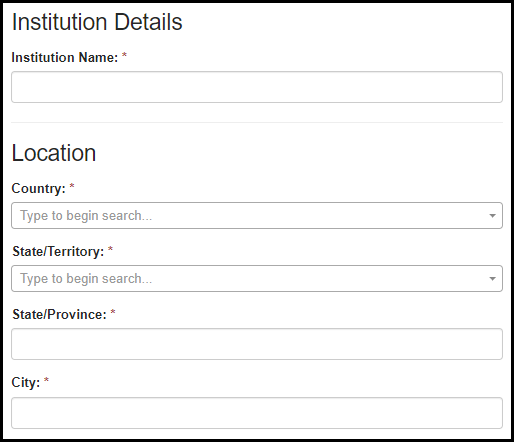
Task: Open the Country search dropdown
Action: 257,215
